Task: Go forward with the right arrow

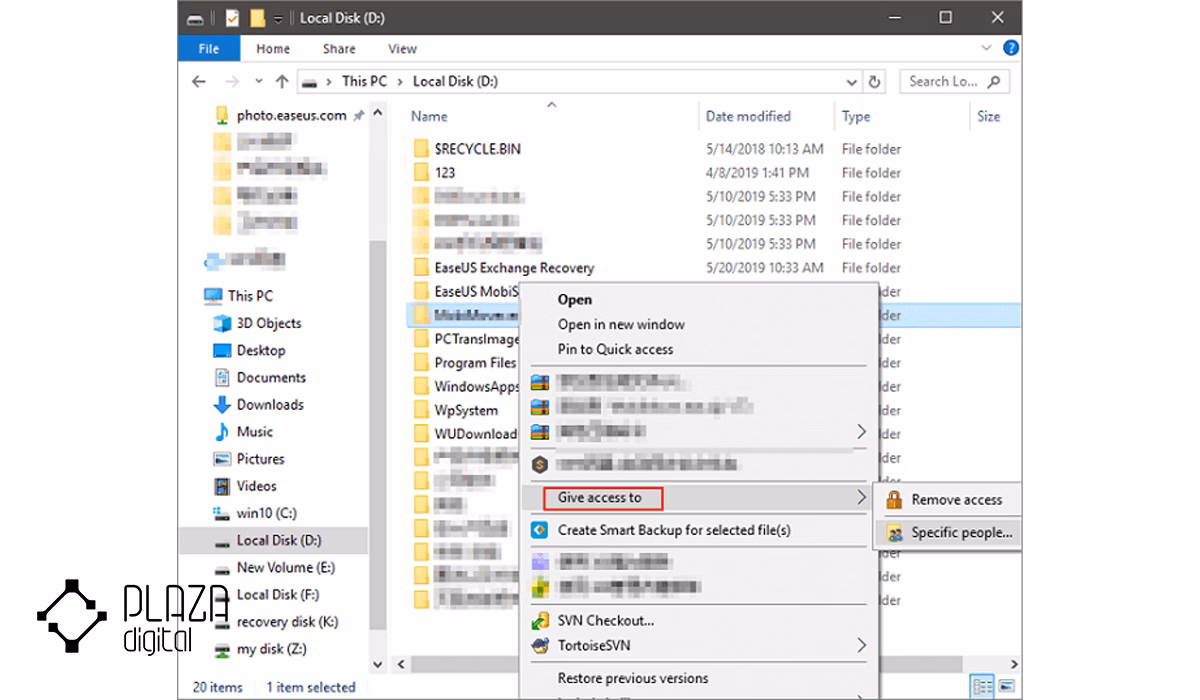Action: (233, 82)
